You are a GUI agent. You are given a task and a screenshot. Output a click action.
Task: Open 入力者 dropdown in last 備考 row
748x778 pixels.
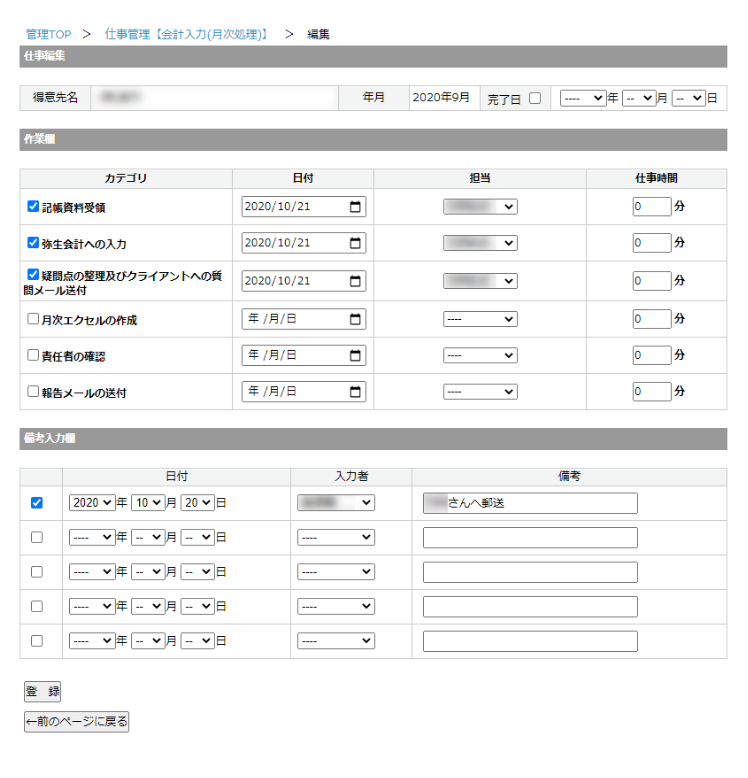336,641
